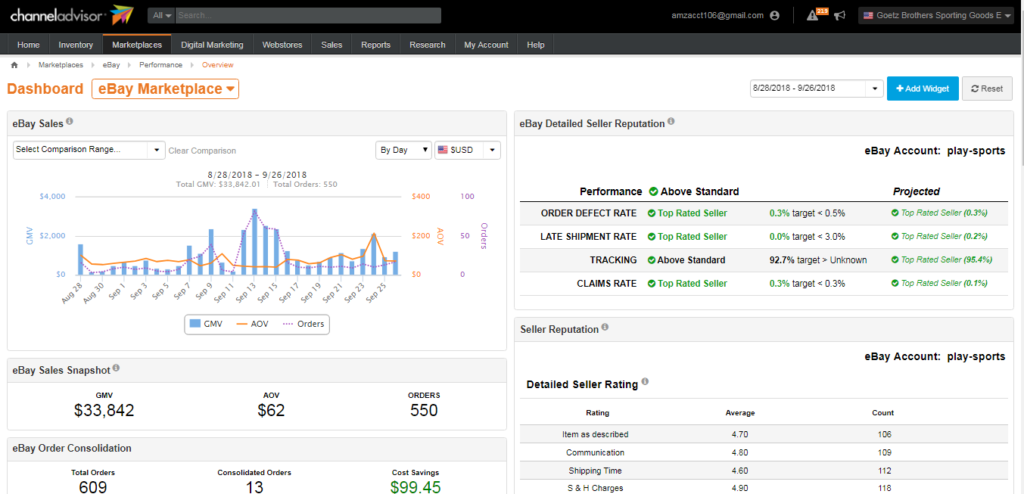Screen dimensions: 1024x494
Task: Click the Add Widget button
Action: (x=922, y=89)
